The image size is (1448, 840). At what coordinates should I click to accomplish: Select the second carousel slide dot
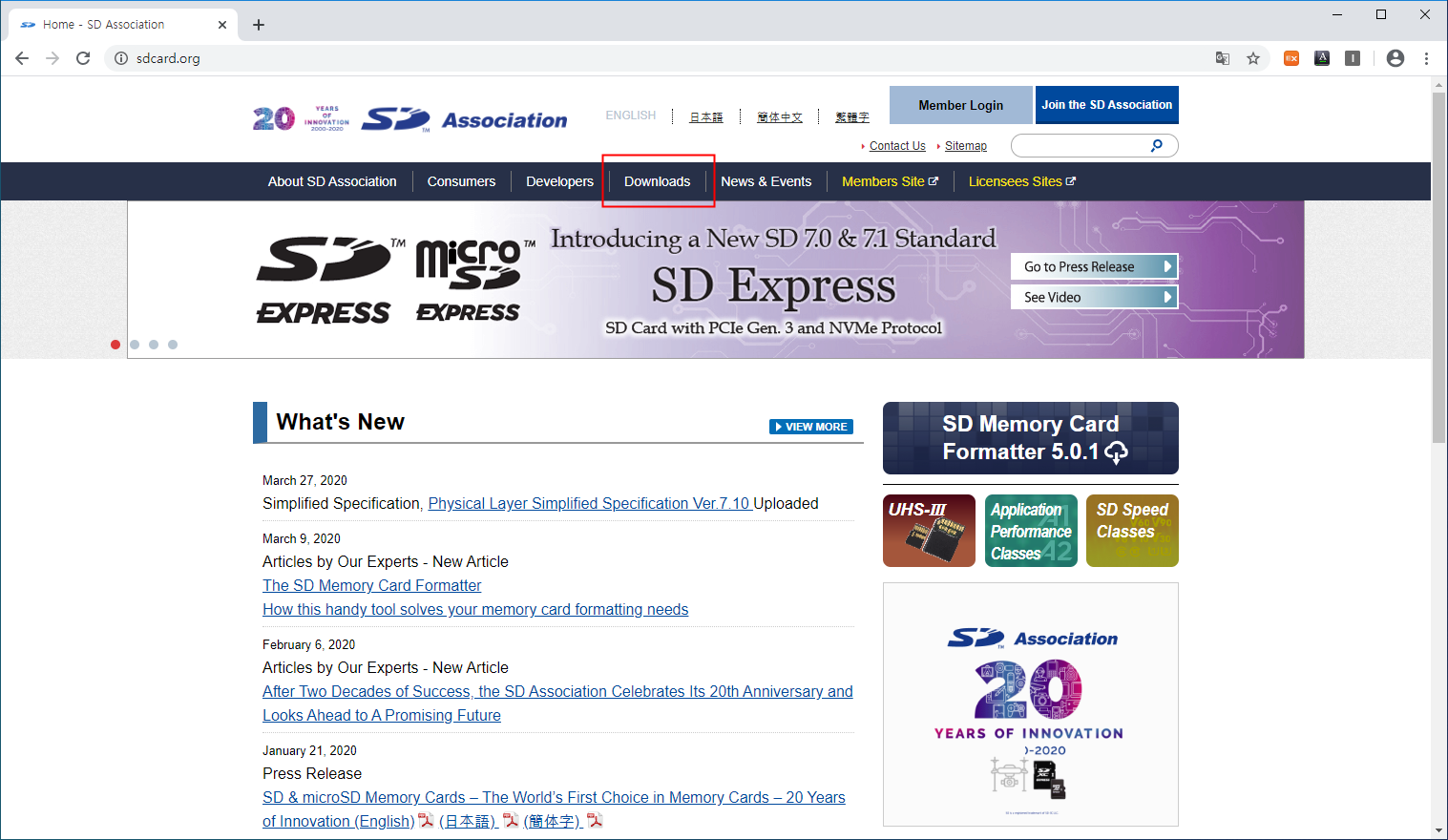click(135, 345)
